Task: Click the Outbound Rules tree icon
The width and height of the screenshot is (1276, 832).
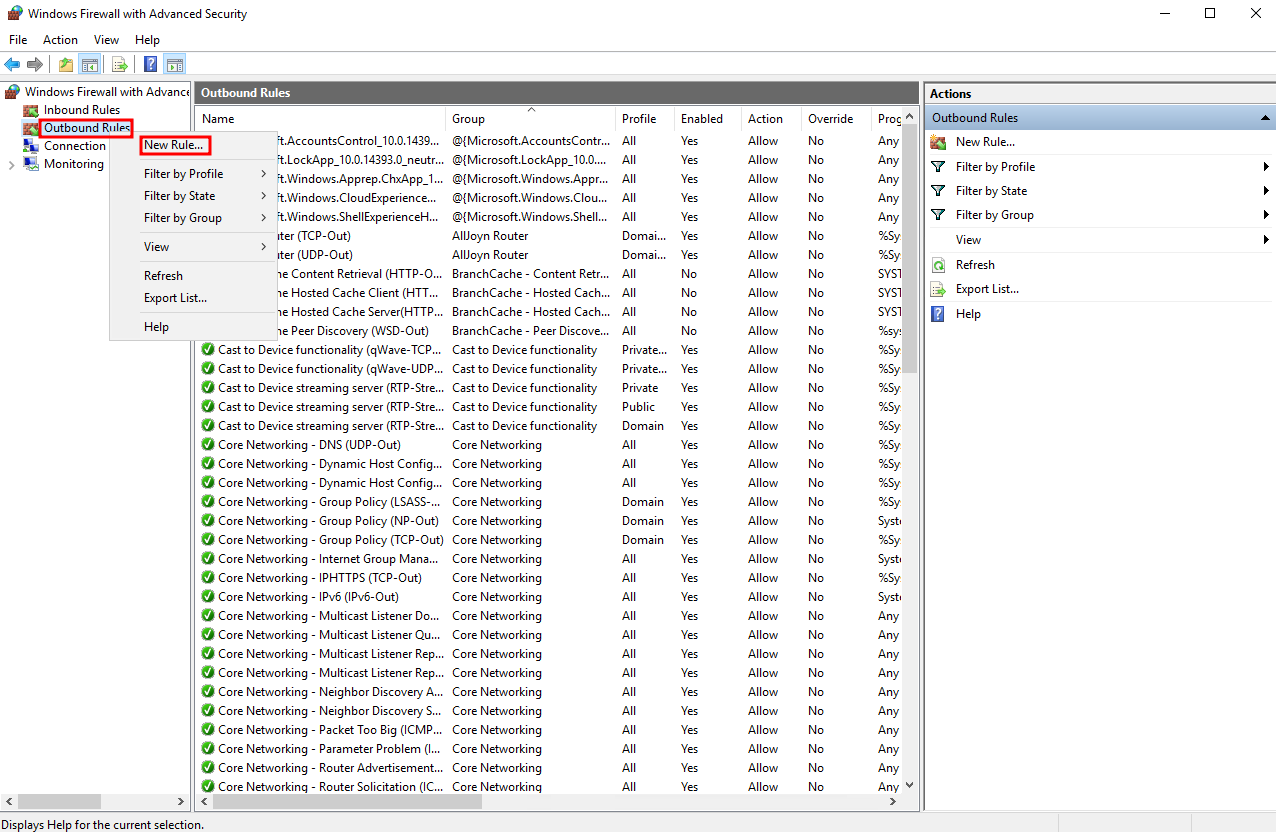Action: (32, 128)
